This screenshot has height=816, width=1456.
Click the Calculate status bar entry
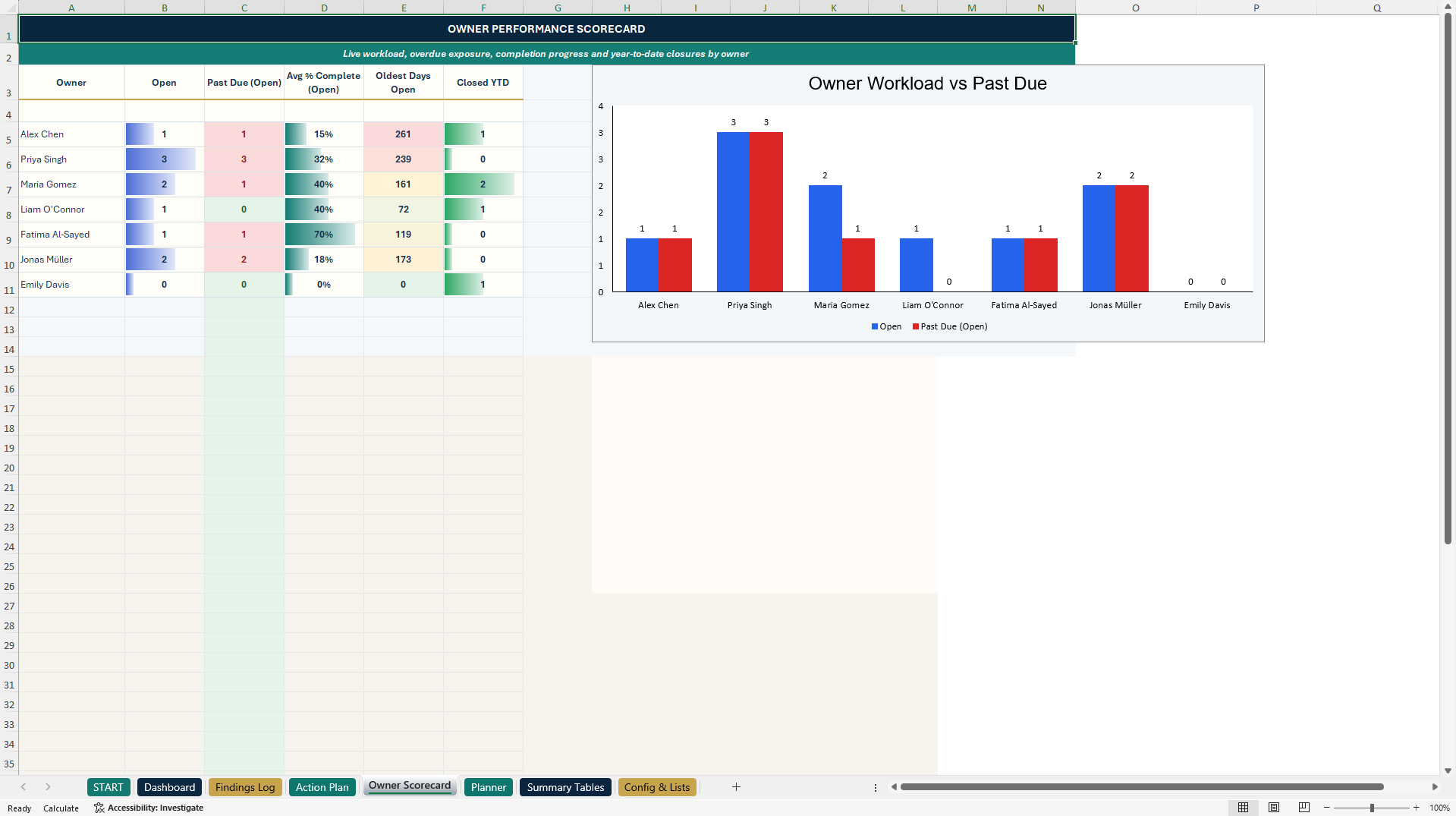[61, 808]
